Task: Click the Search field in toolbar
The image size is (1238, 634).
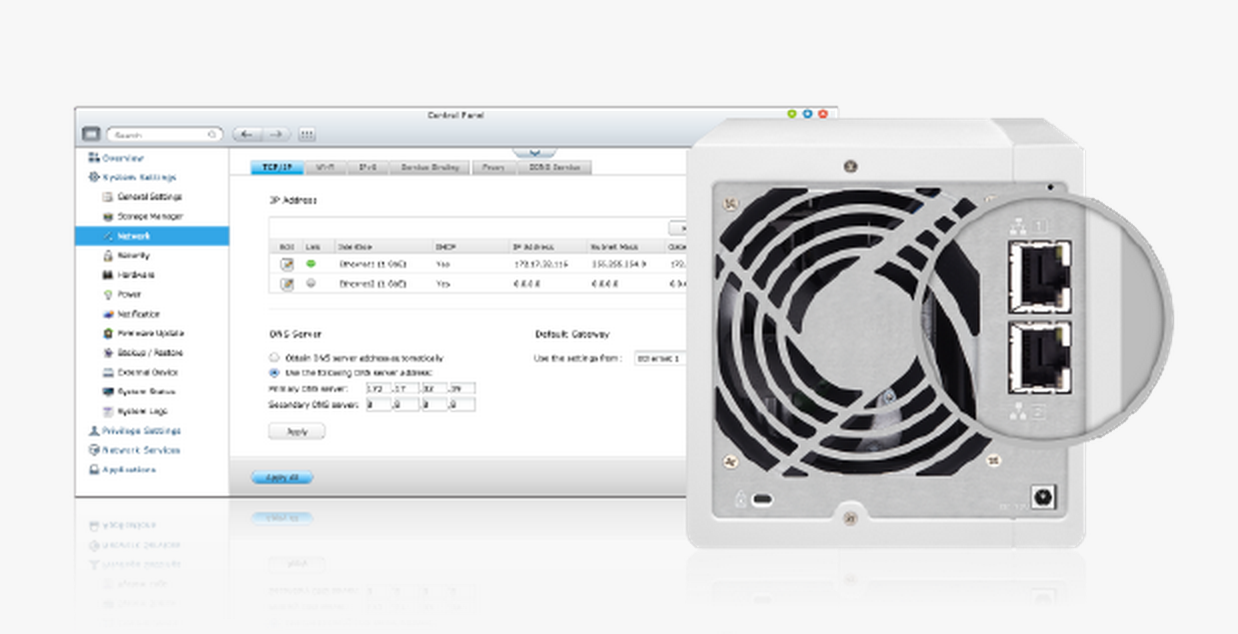Action: pos(165,134)
